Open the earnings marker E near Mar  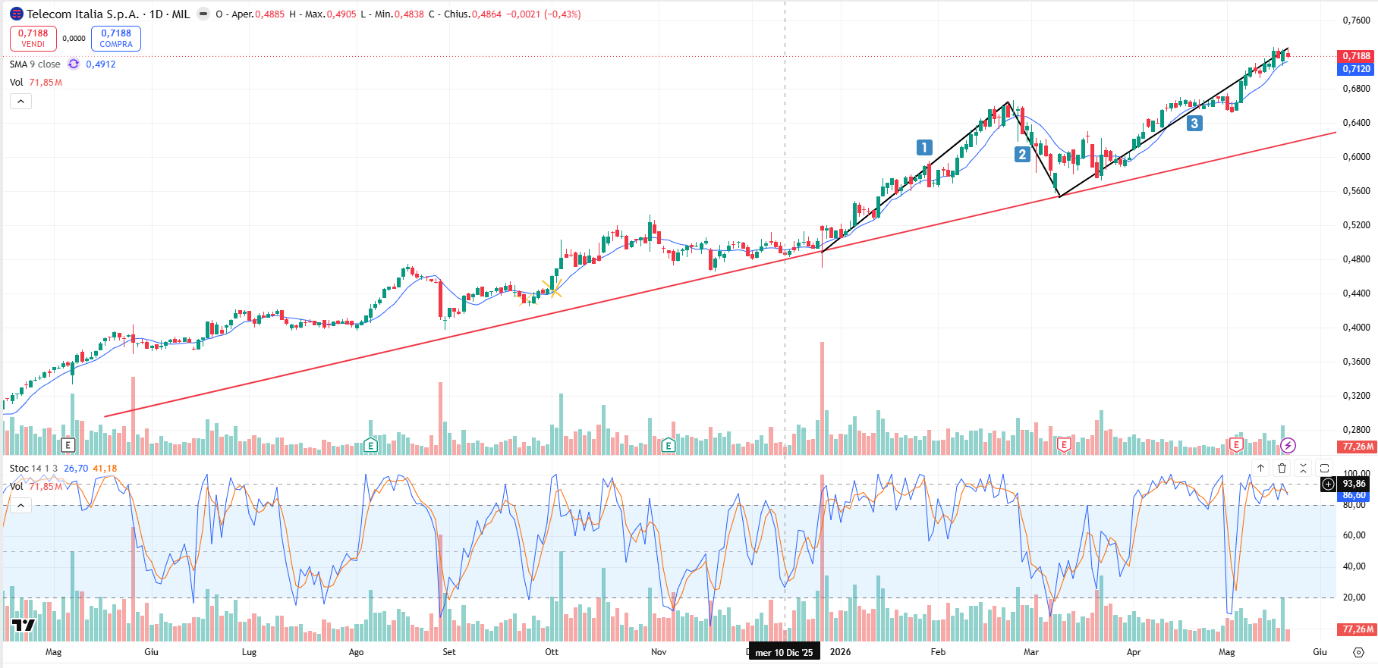click(x=1064, y=444)
